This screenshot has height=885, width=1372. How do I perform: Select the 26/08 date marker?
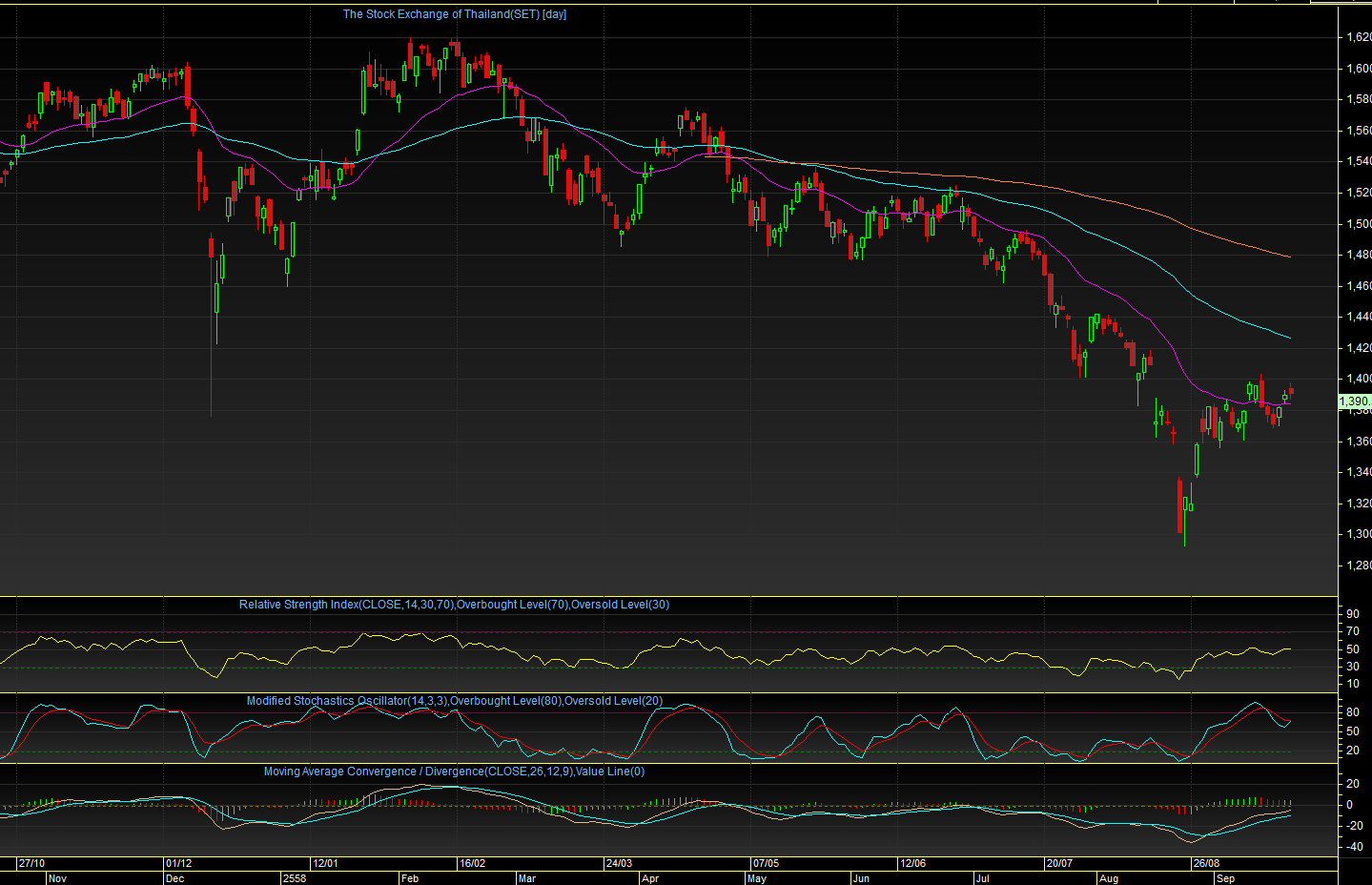tap(1206, 863)
